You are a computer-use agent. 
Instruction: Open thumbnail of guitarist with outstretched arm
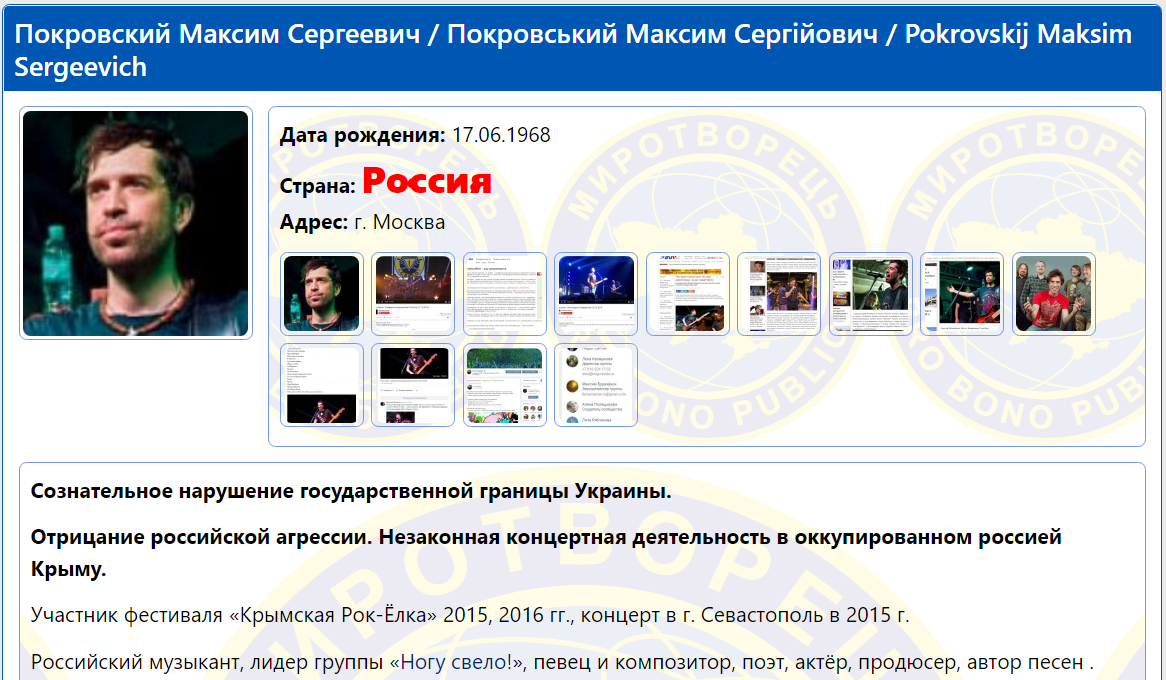click(x=962, y=294)
